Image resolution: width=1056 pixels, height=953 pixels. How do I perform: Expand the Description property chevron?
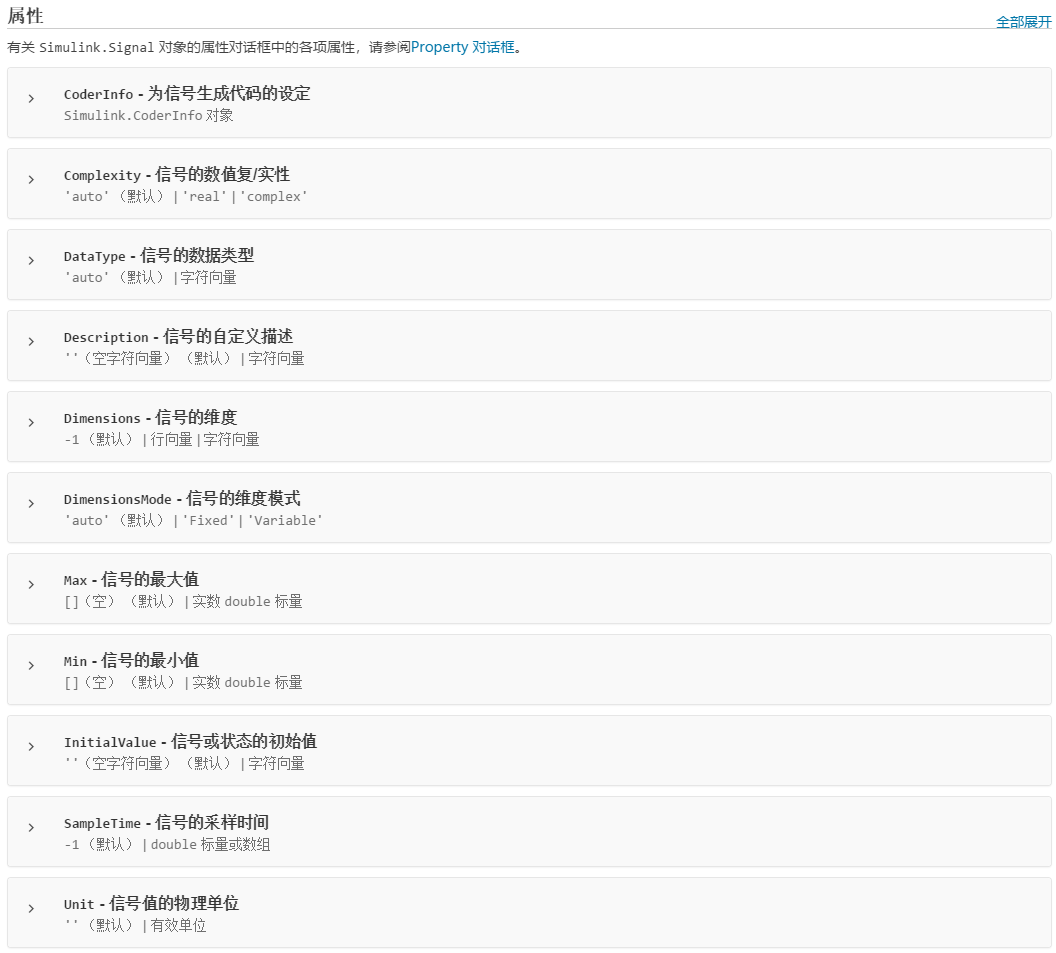click(x=31, y=341)
